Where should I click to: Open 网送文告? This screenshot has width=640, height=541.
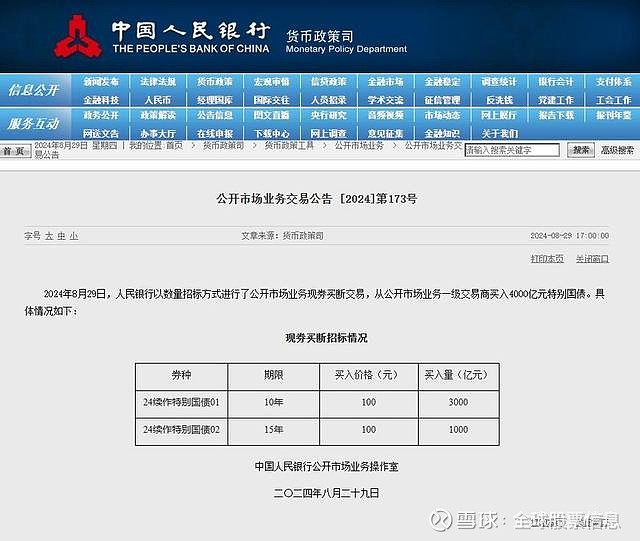101,134
